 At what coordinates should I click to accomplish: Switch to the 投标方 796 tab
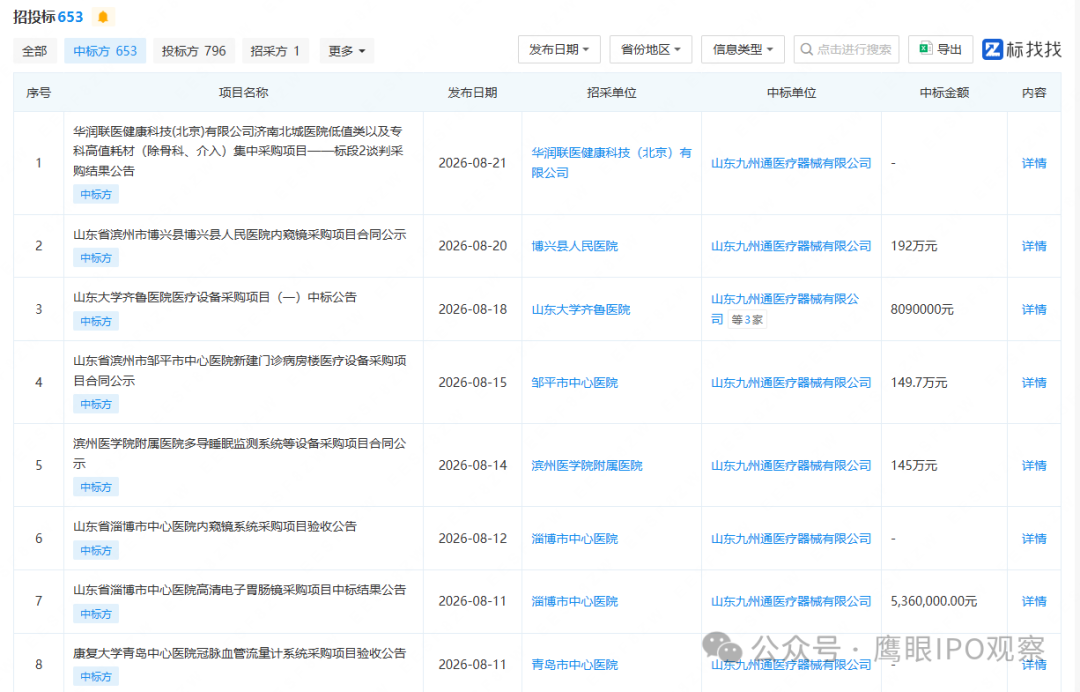point(194,51)
